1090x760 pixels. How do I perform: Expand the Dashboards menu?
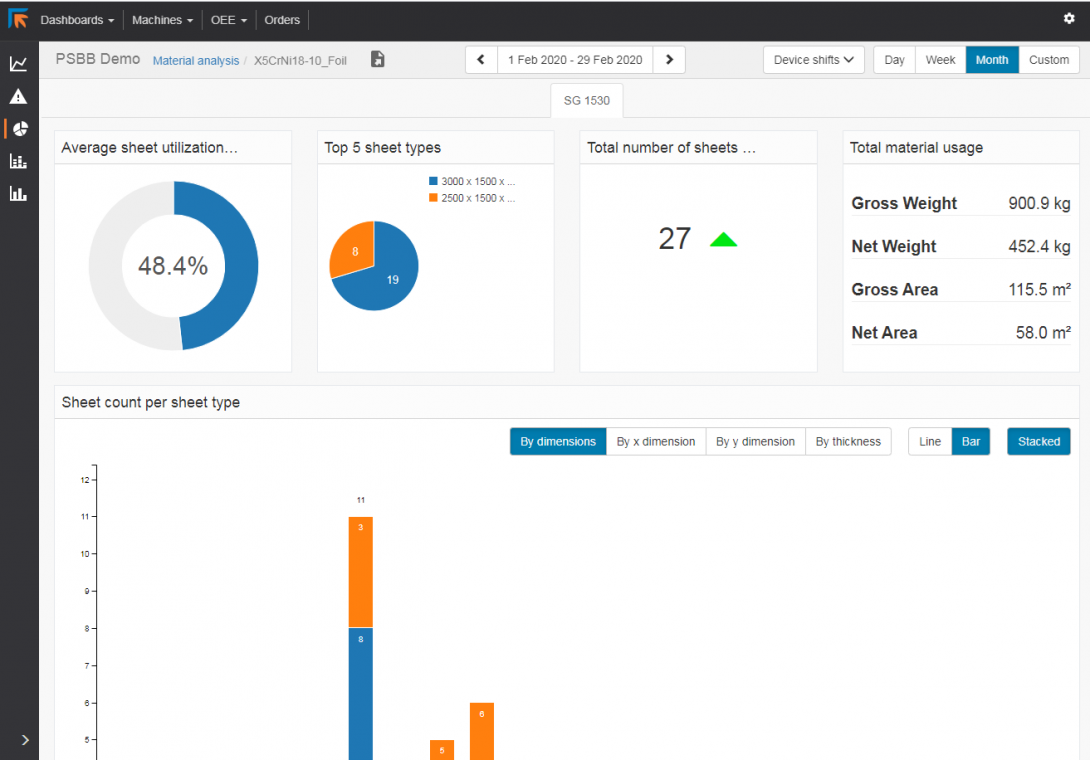coord(76,20)
